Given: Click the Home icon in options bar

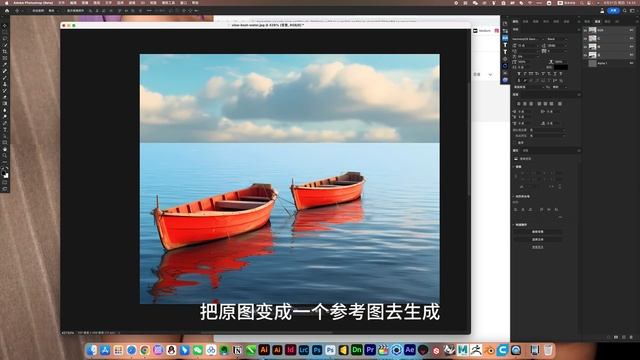Looking at the screenshot, I should tap(7, 11).
